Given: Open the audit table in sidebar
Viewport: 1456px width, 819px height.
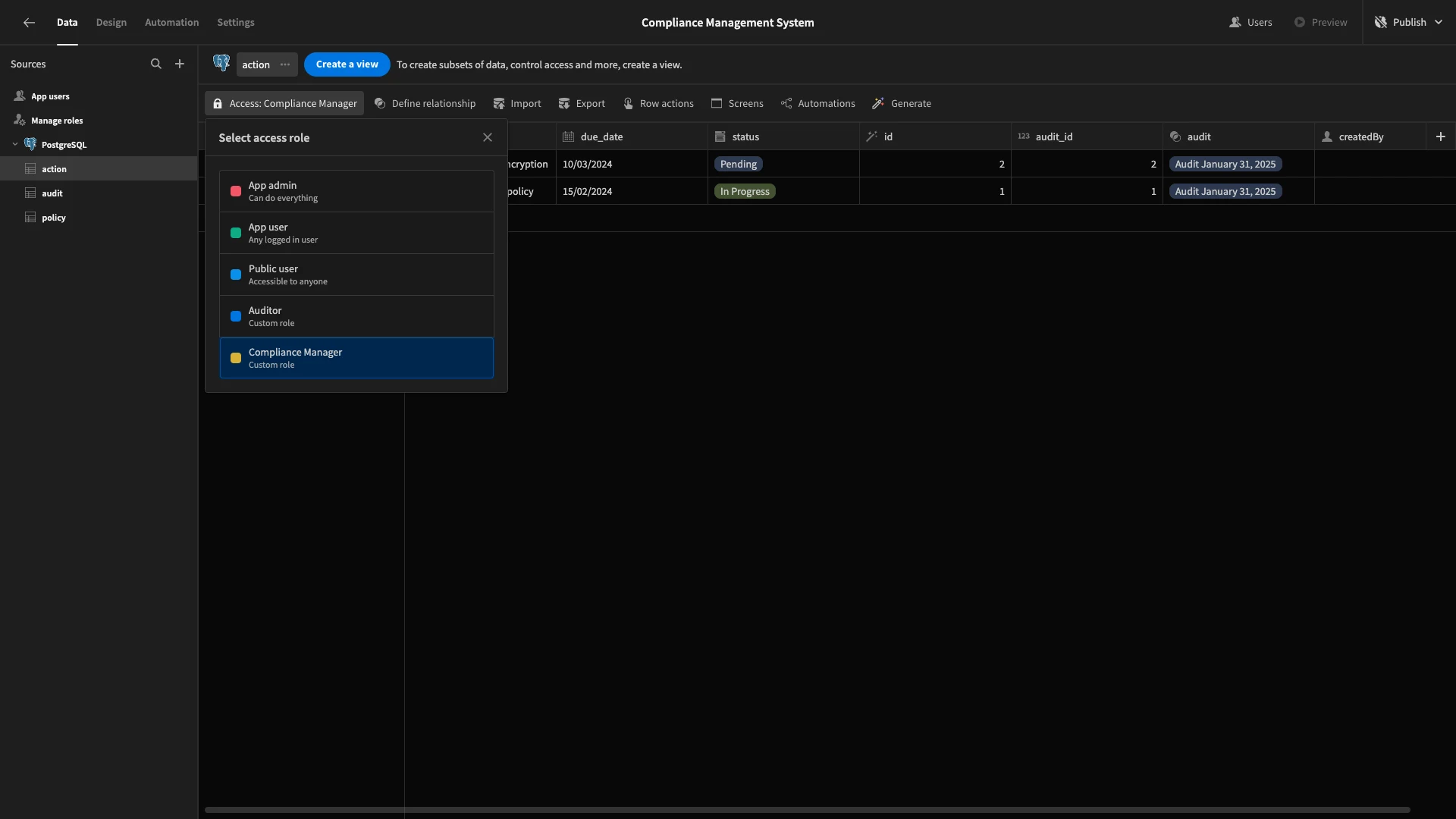Looking at the screenshot, I should coord(99,193).
